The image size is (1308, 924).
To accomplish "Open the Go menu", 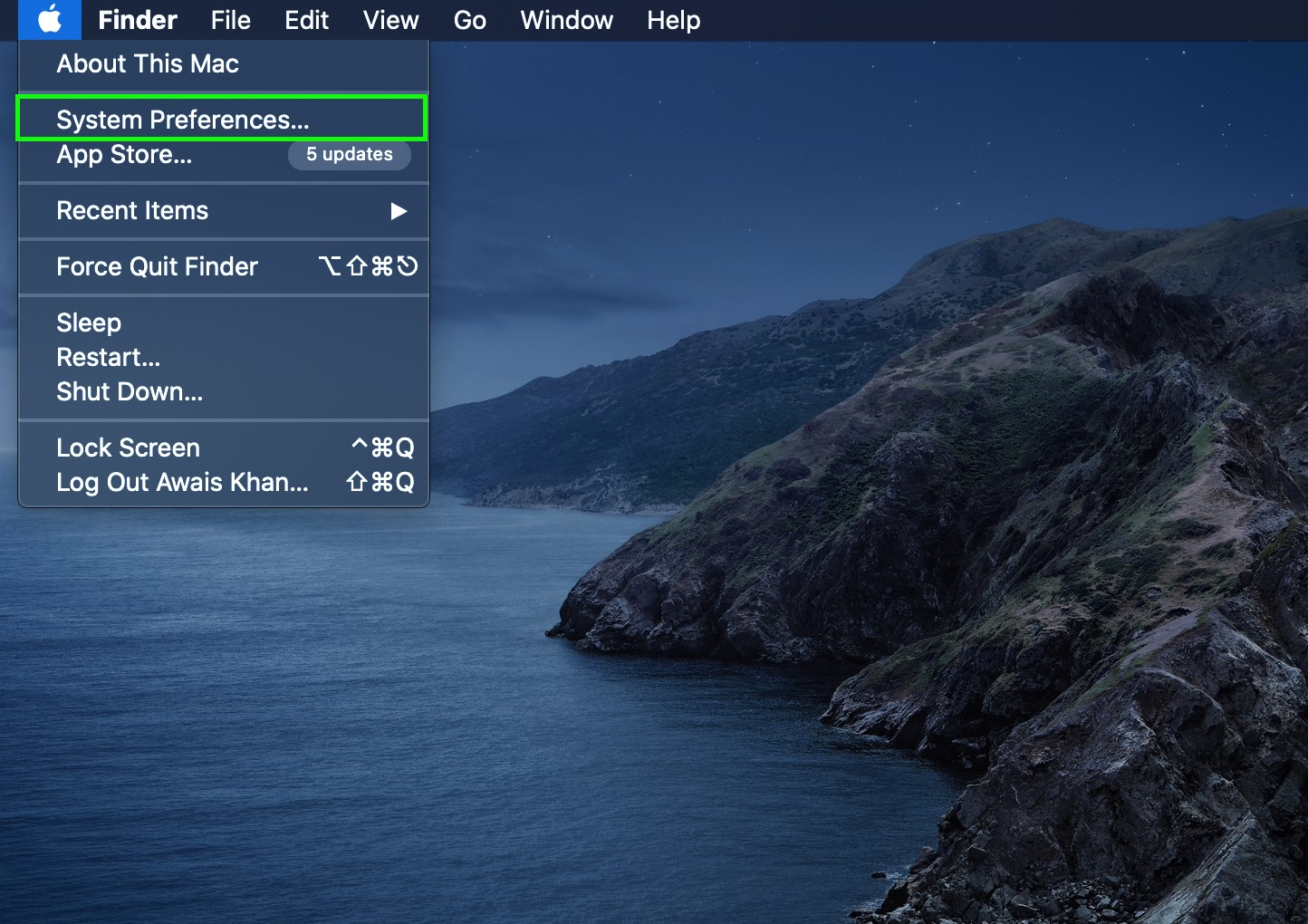I will click(469, 20).
